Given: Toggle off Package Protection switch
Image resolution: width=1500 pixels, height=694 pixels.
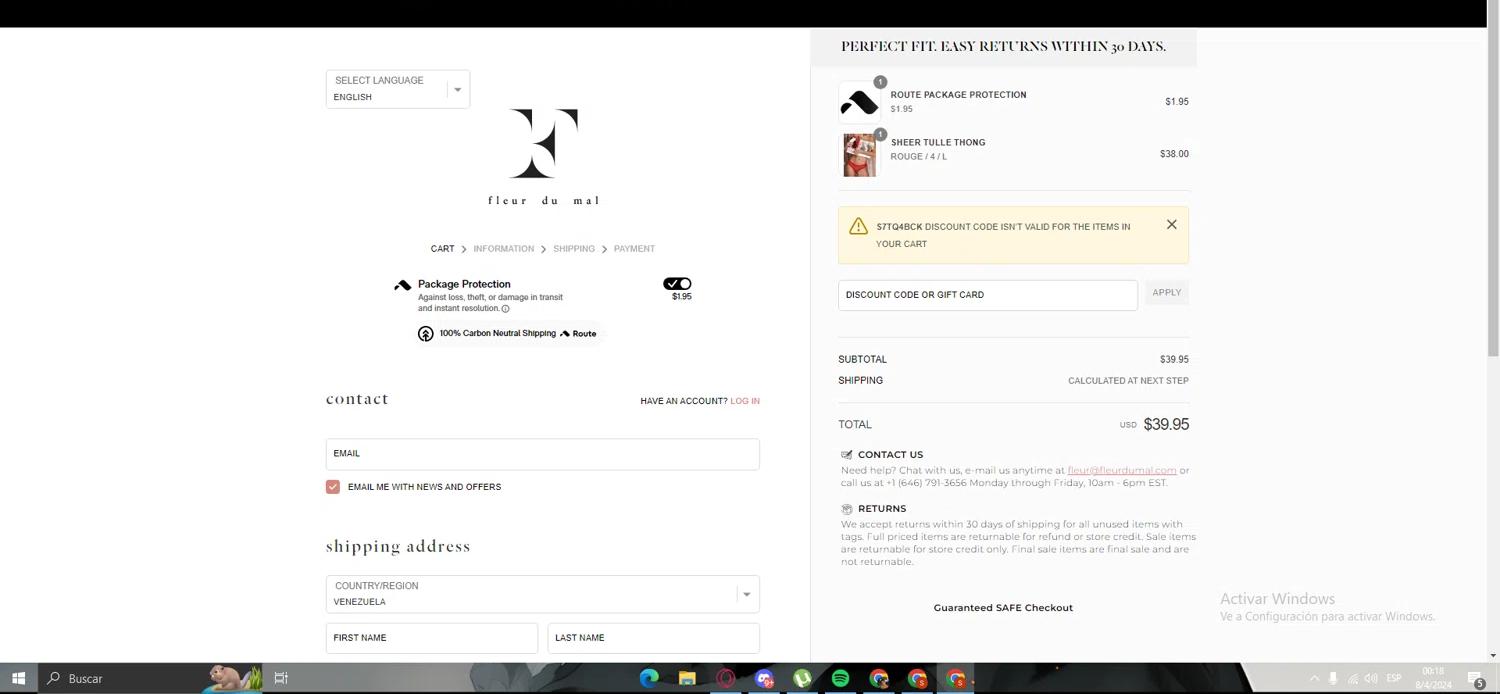Looking at the screenshot, I should pos(677,284).
